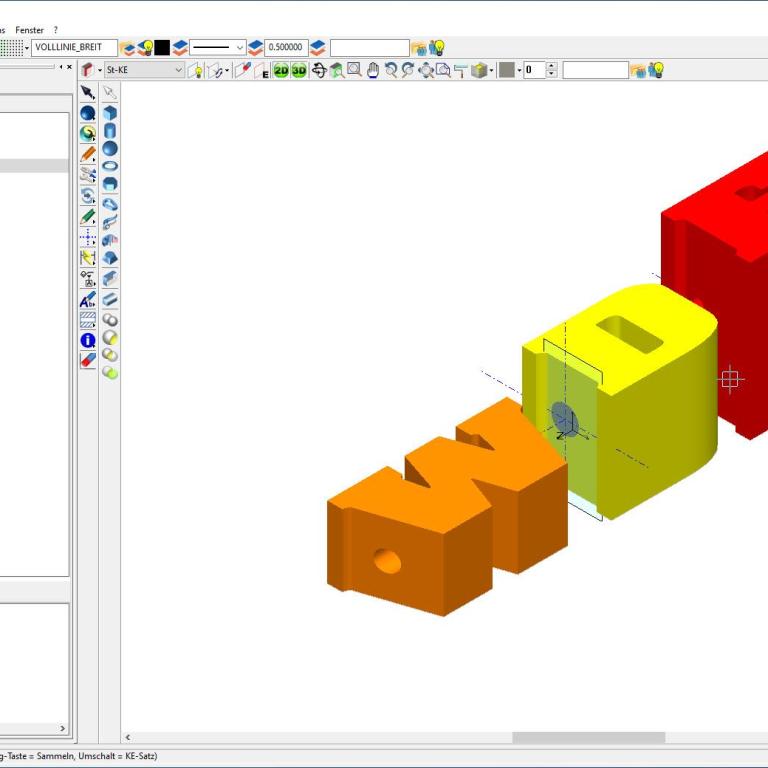Open the blue info tool

pyautogui.click(x=88, y=340)
